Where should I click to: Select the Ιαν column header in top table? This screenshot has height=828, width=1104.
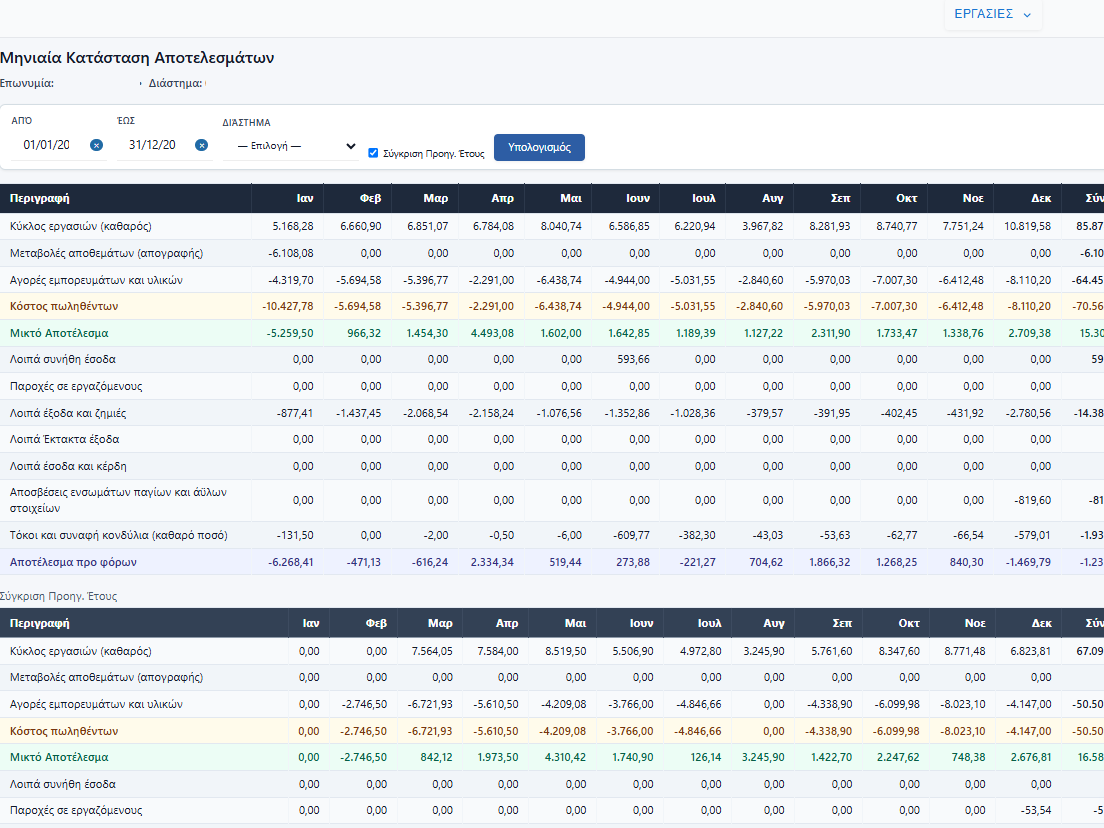click(x=305, y=199)
